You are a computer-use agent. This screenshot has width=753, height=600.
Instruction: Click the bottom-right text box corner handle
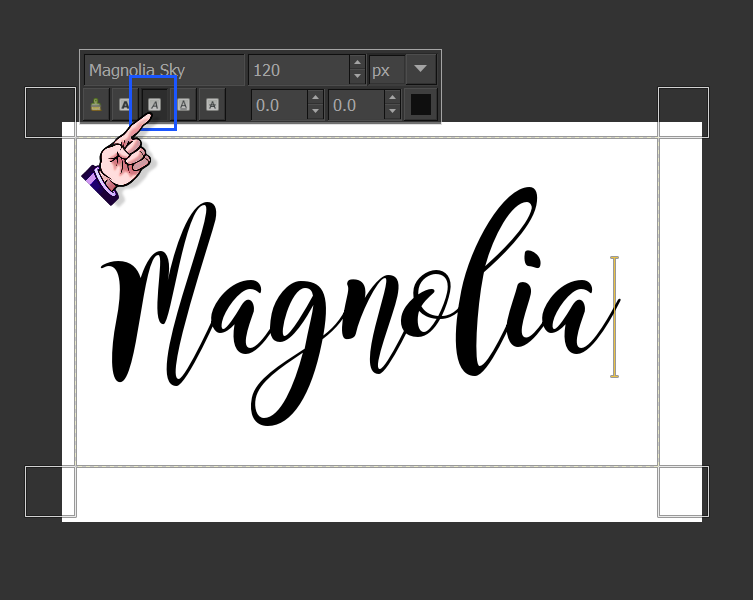(x=683, y=491)
